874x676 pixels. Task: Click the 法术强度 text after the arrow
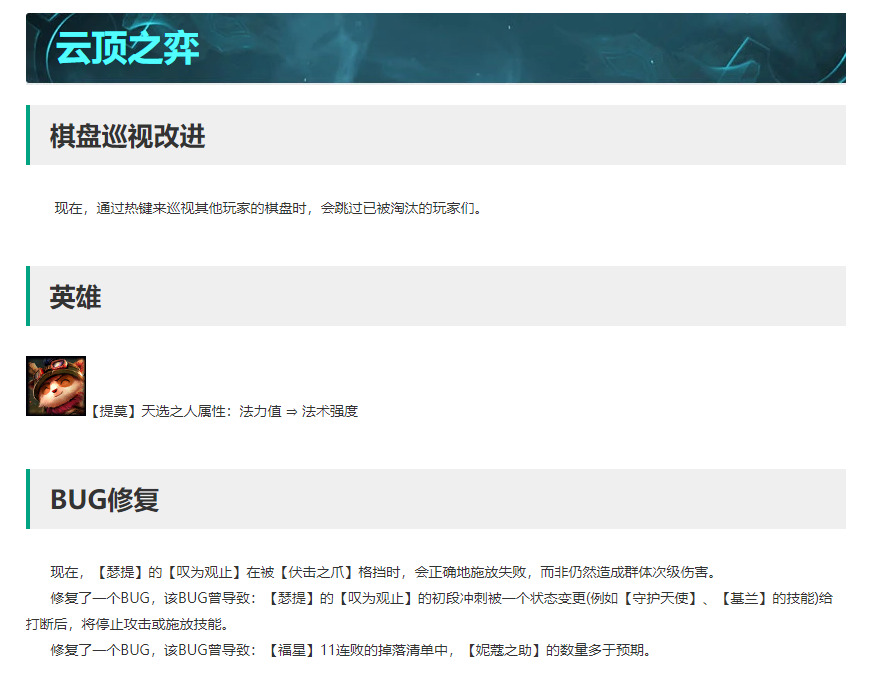pyautogui.click(x=330, y=411)
